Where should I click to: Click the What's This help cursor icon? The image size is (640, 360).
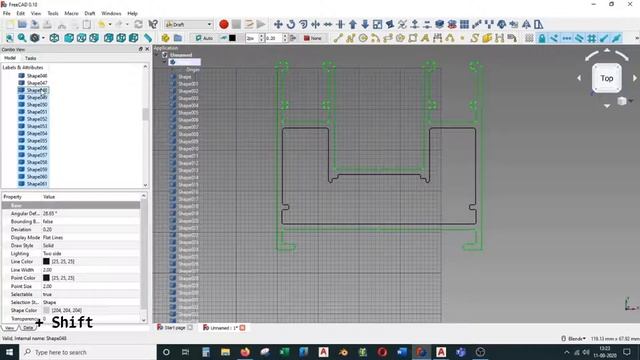click(153, 24)
